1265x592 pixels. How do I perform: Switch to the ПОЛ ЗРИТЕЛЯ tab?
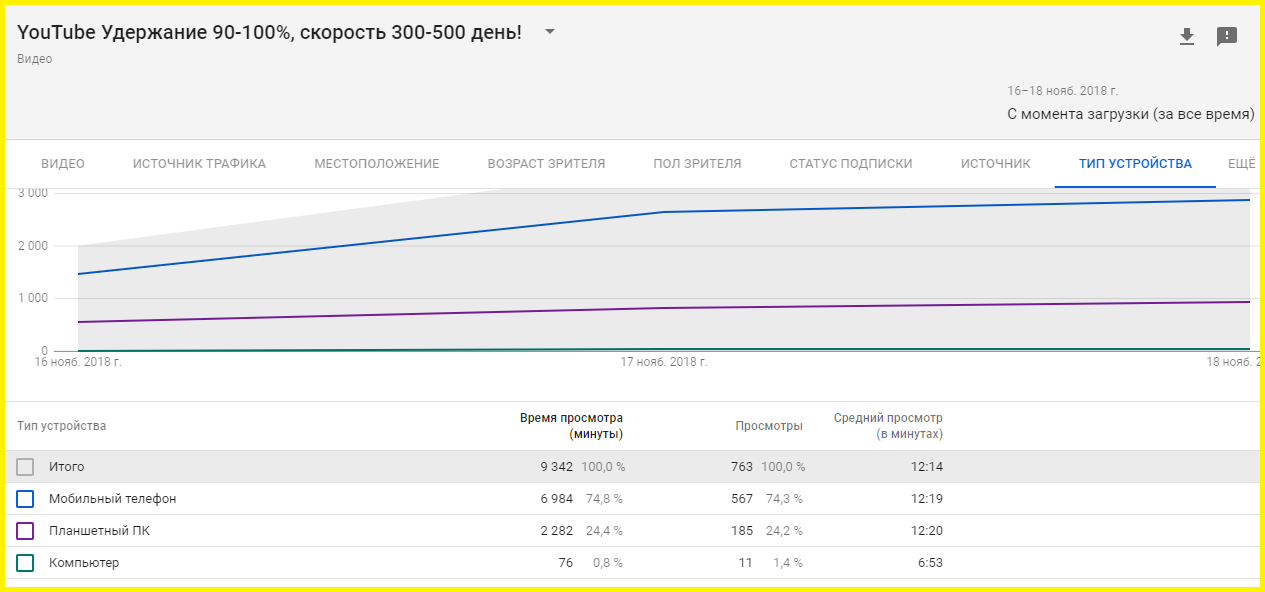(x=697, y=164)
